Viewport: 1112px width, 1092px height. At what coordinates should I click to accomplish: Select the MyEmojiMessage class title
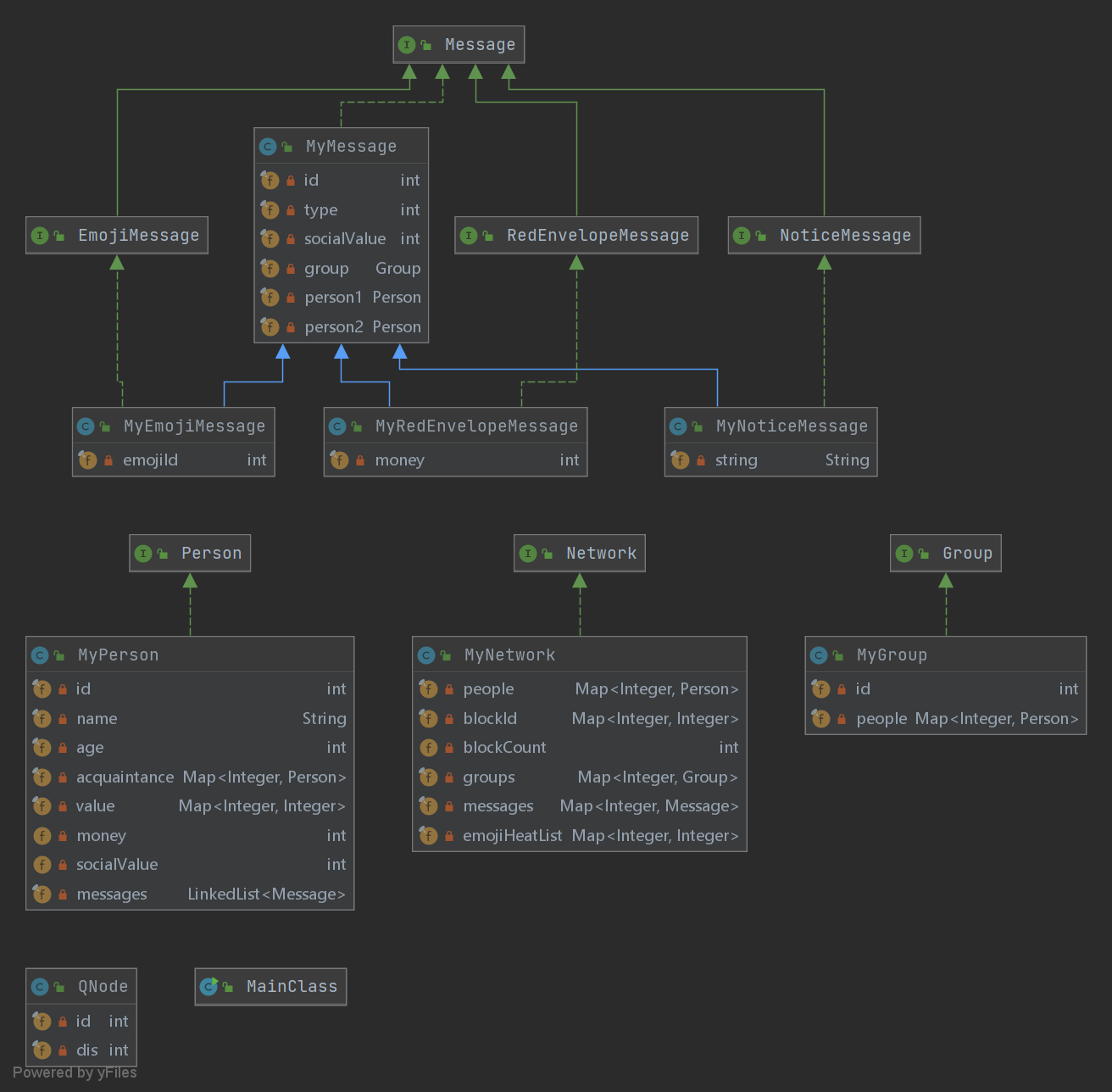[x=195, y=426]
